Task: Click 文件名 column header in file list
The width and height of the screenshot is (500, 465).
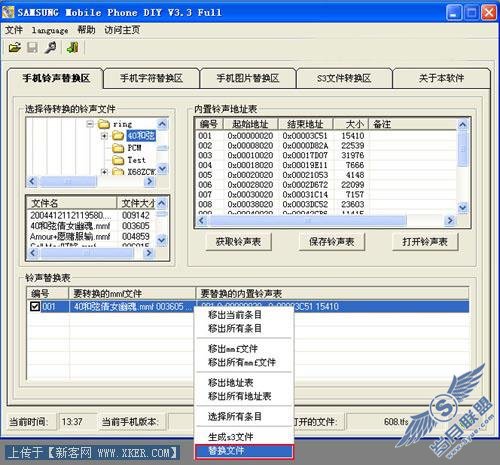Action: coord(72,203)
